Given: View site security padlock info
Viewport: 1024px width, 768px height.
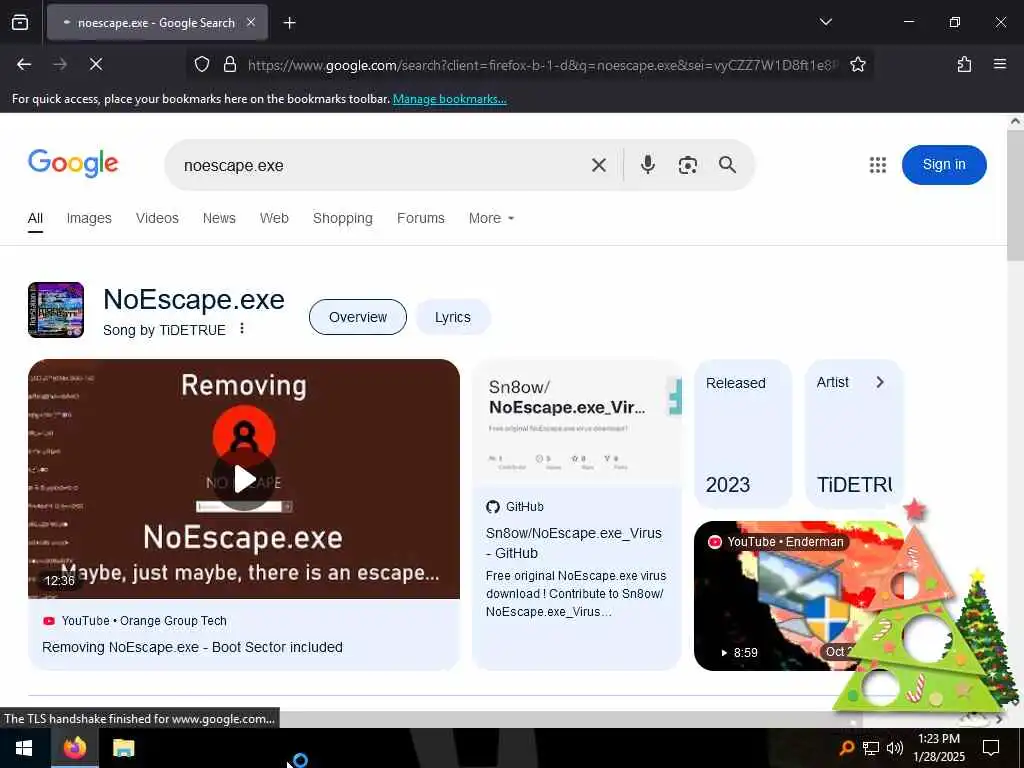Looking at the screenshot, I should click(x=230, y=64).
